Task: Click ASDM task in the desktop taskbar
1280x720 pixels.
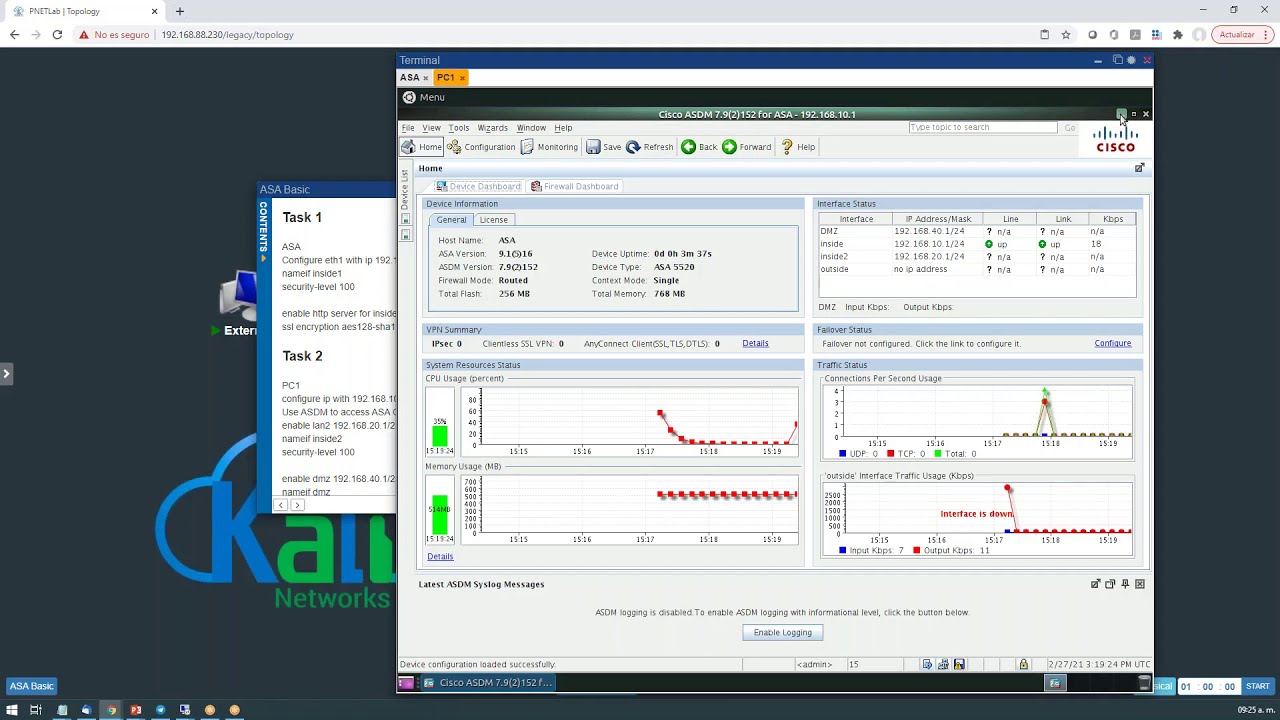Action: [x=488, y=683]
